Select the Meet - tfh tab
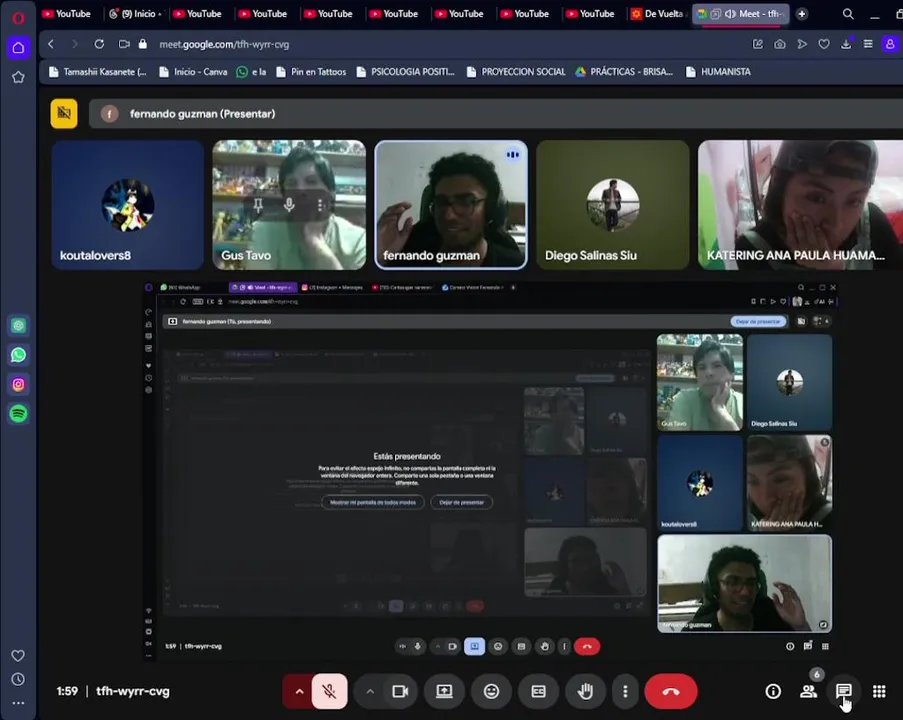The height and width of the screenshot is (720, 903). [x=741, y=14]
